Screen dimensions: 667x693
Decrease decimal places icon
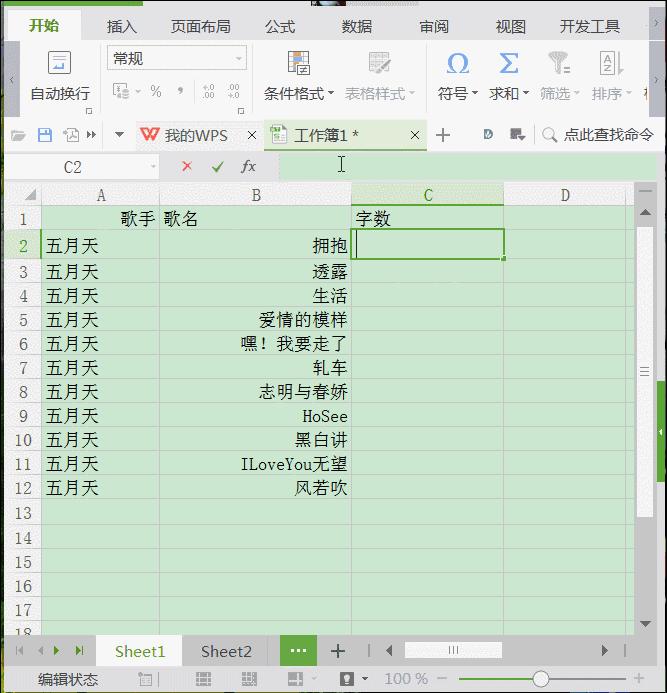click(x=233, y=91)
